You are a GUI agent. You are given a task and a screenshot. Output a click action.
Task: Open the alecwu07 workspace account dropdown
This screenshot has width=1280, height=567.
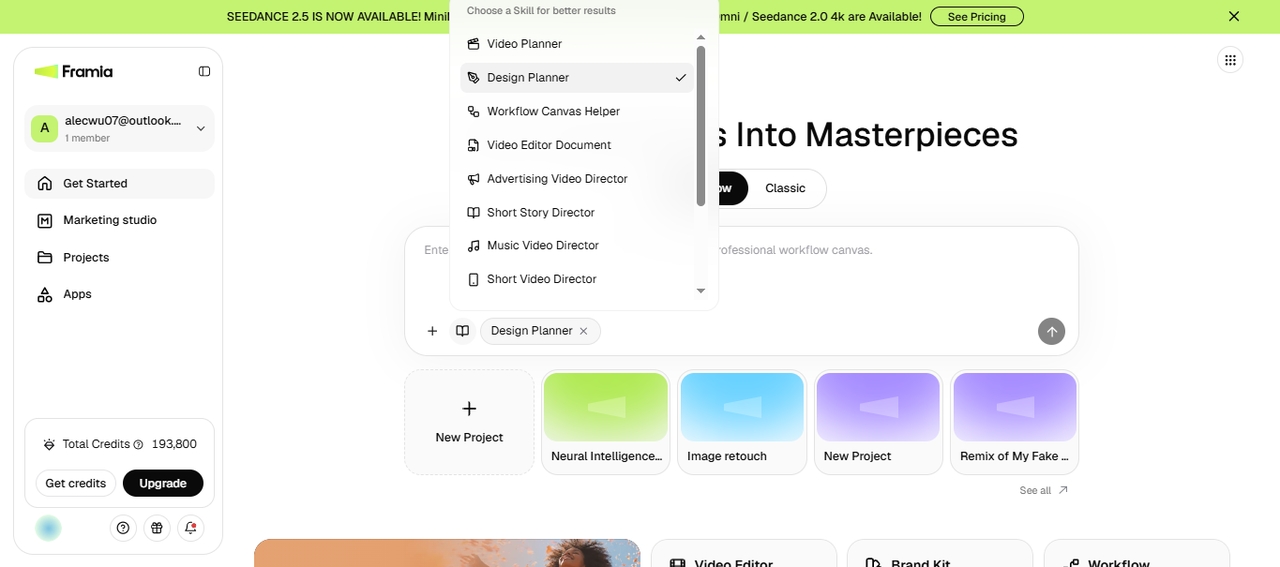[120, 128]
